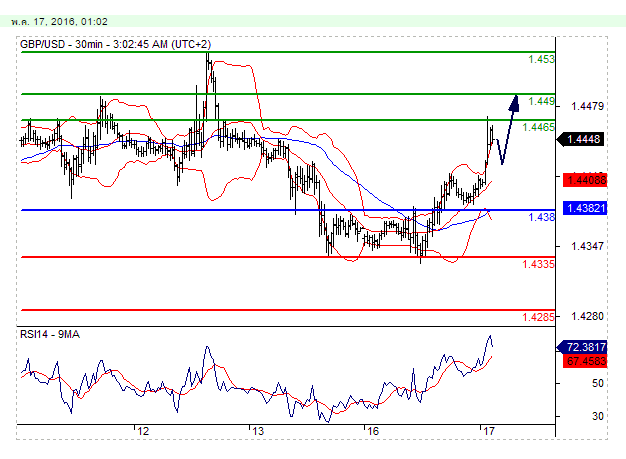Click the dark blue forecast arrow head
The height and width of the screenshot is (459, 626).
click(515, 100)
